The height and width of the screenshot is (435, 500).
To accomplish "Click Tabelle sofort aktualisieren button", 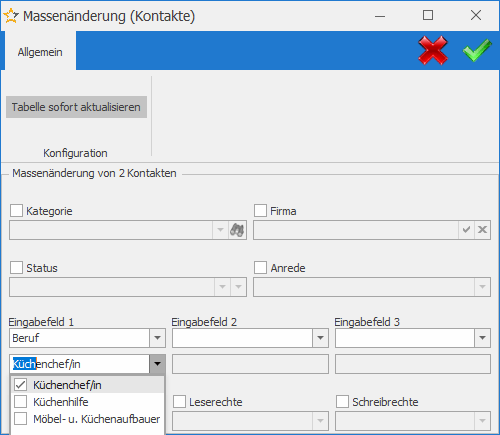I will pyautogui.click(x=76, y=107).
